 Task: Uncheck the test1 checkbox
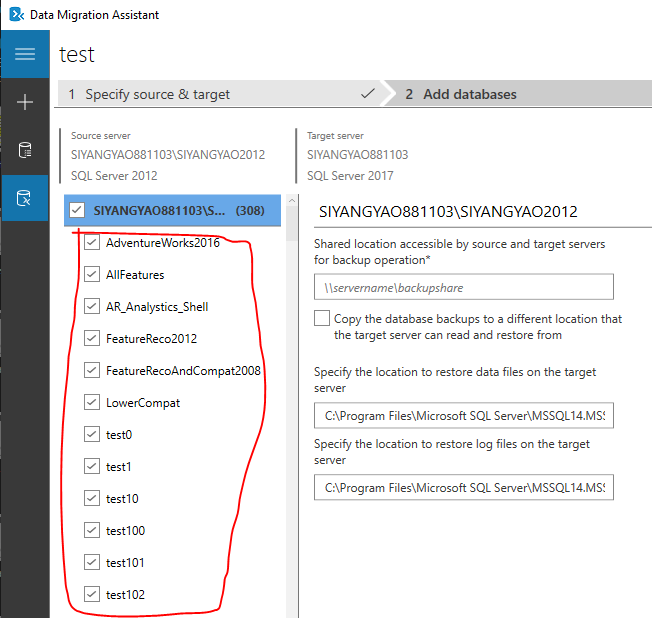point(91,466)
